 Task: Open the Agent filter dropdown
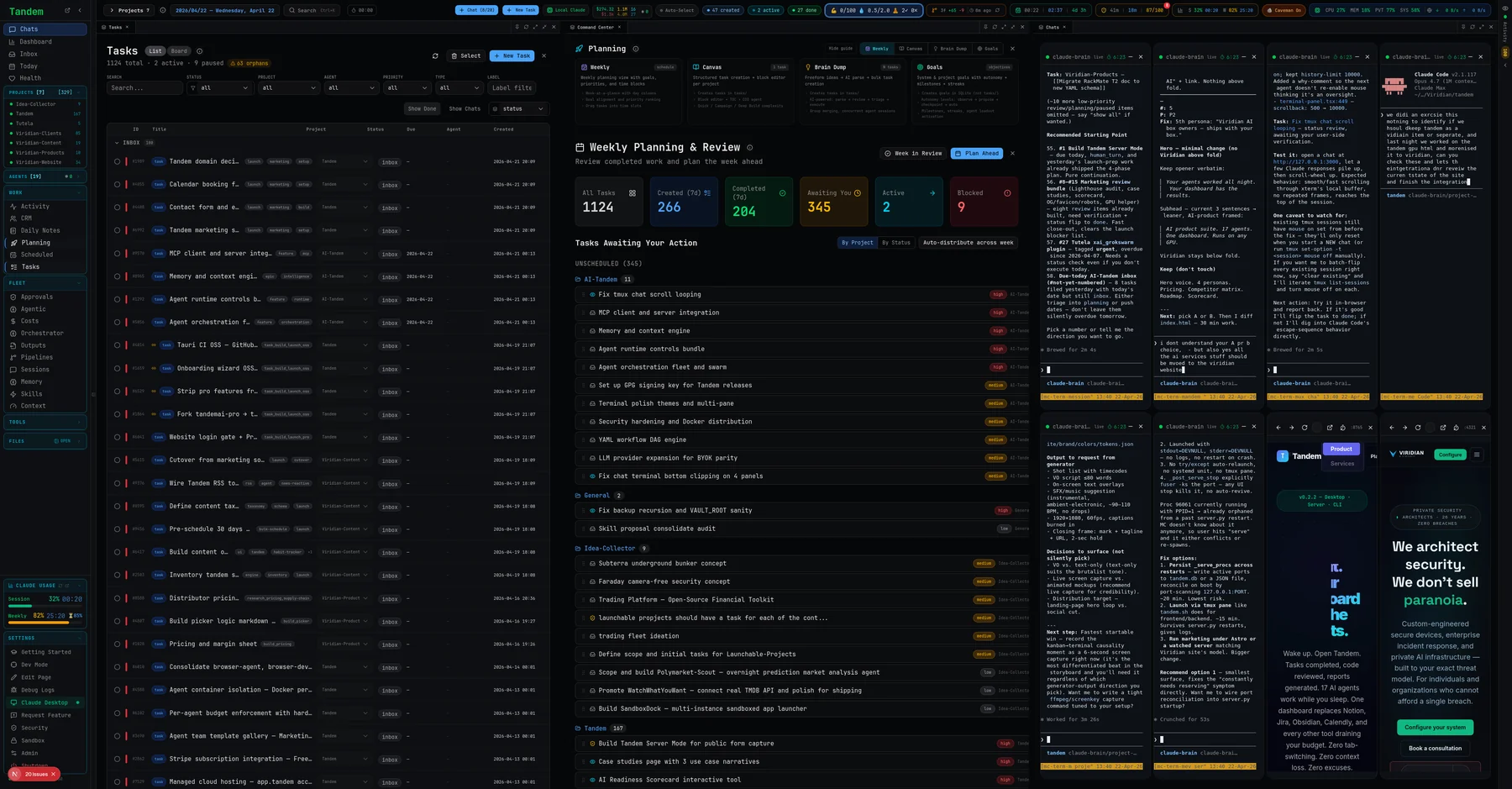point(351,87)
